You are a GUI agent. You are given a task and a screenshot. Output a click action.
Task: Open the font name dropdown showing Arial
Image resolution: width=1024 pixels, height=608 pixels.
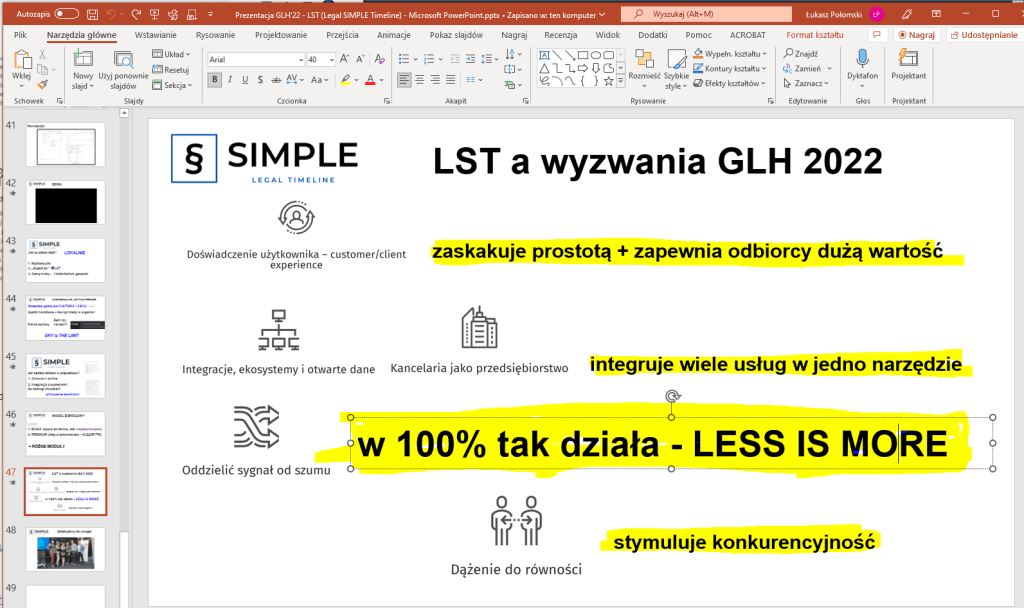pos(255,60)
